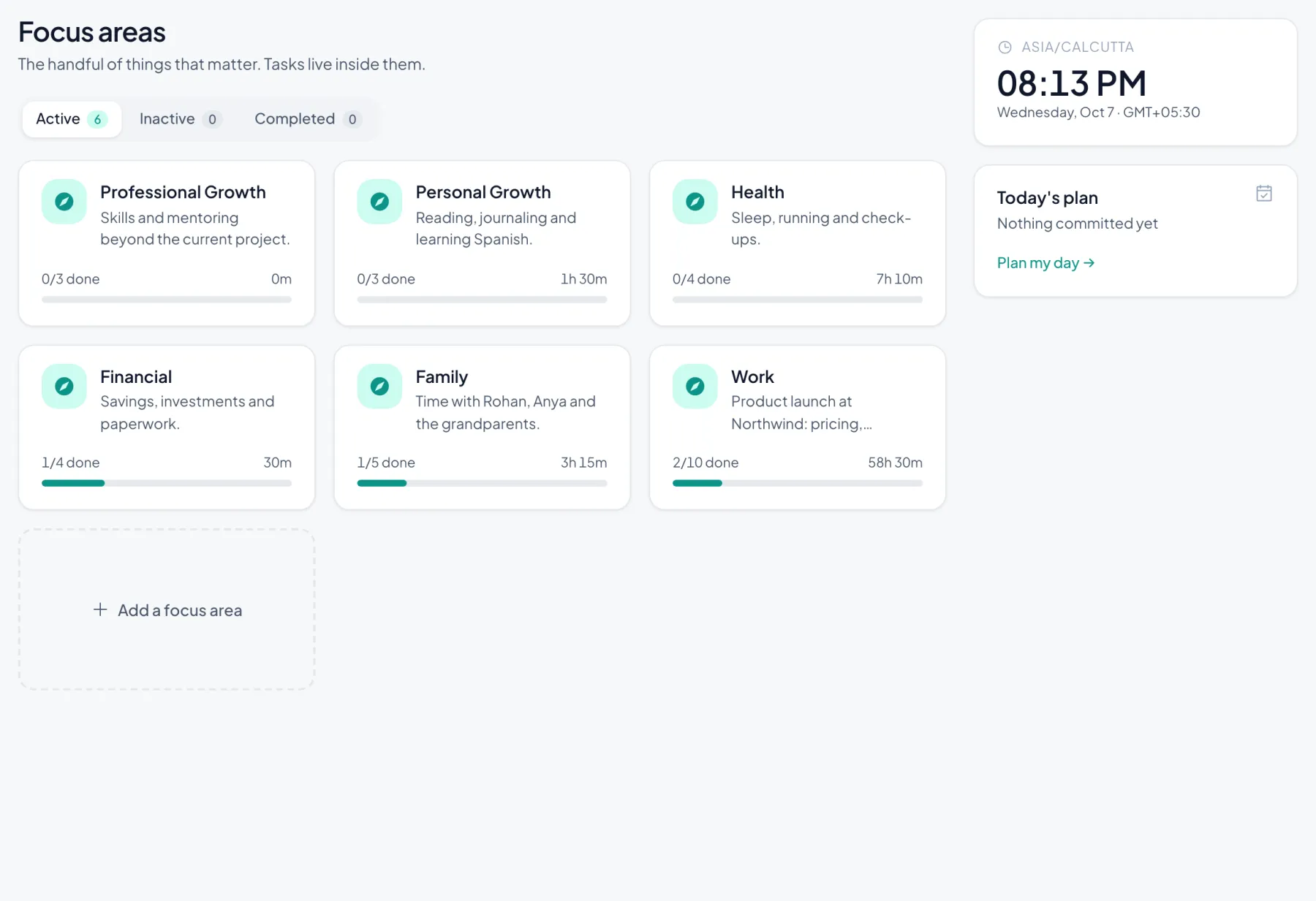Click the '08:13 PM' clock time
The image size is (1316, 901).
pos(1072,83)
